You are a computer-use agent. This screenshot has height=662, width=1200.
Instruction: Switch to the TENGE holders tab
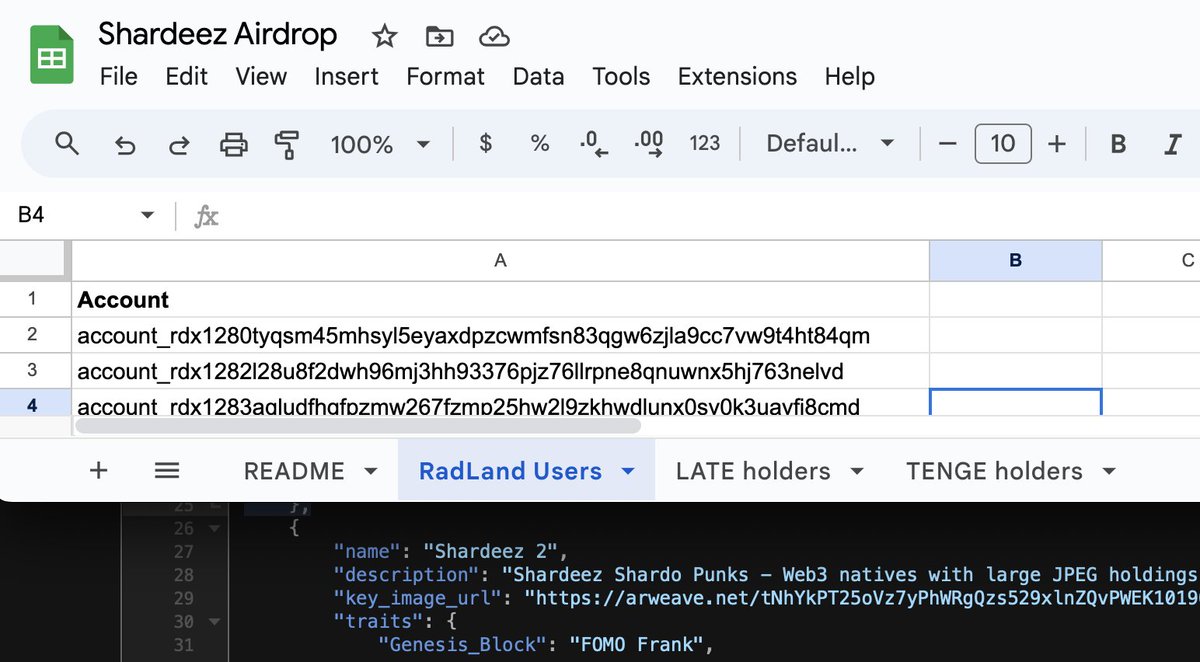[994, 471]
